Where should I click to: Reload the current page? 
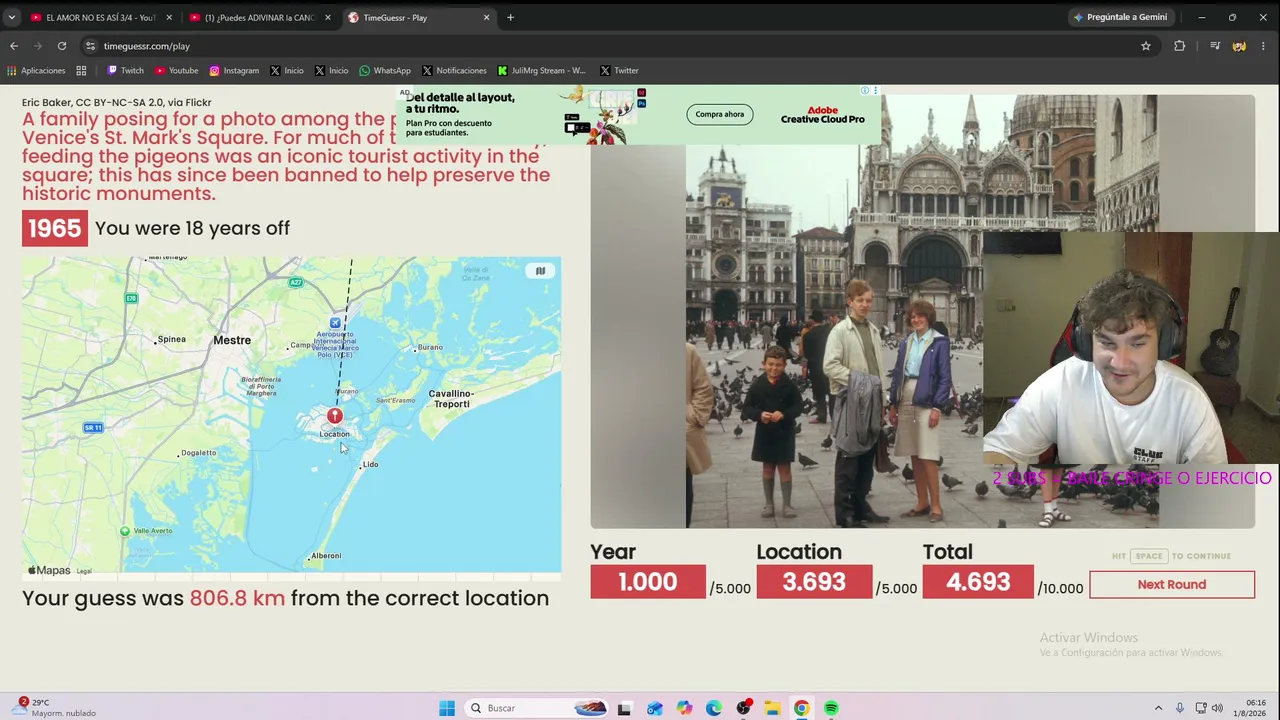tap(62, 46)
